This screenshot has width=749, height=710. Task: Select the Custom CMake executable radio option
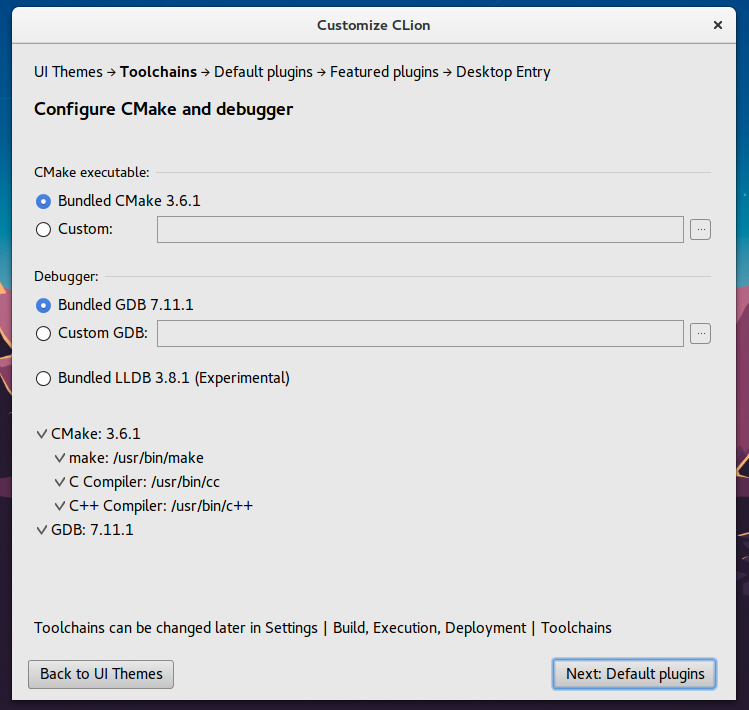click(43, 230)
